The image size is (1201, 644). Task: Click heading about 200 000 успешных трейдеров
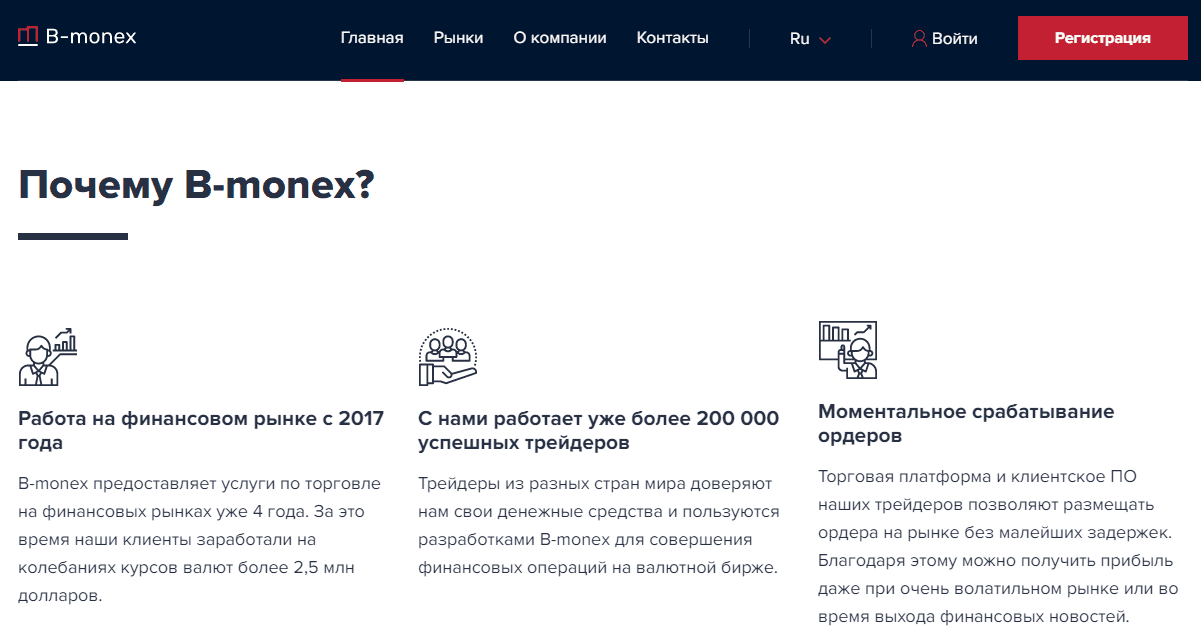(x=598, y=430)
